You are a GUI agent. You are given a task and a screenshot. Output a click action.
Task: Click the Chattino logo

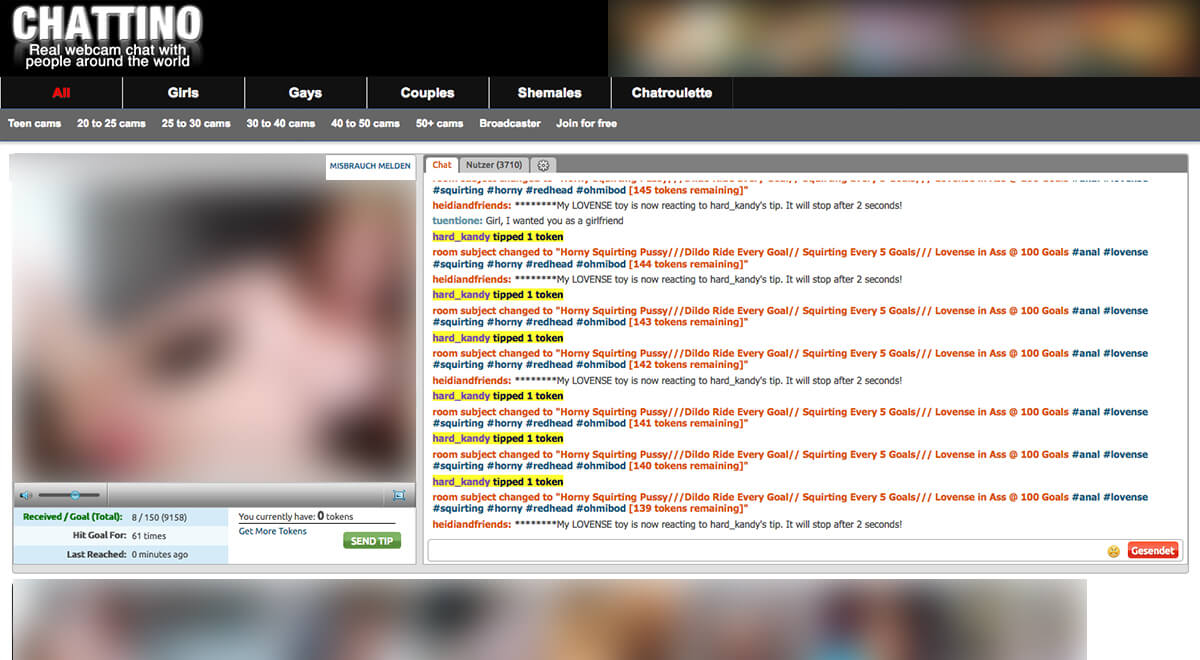tap(107, 37)
